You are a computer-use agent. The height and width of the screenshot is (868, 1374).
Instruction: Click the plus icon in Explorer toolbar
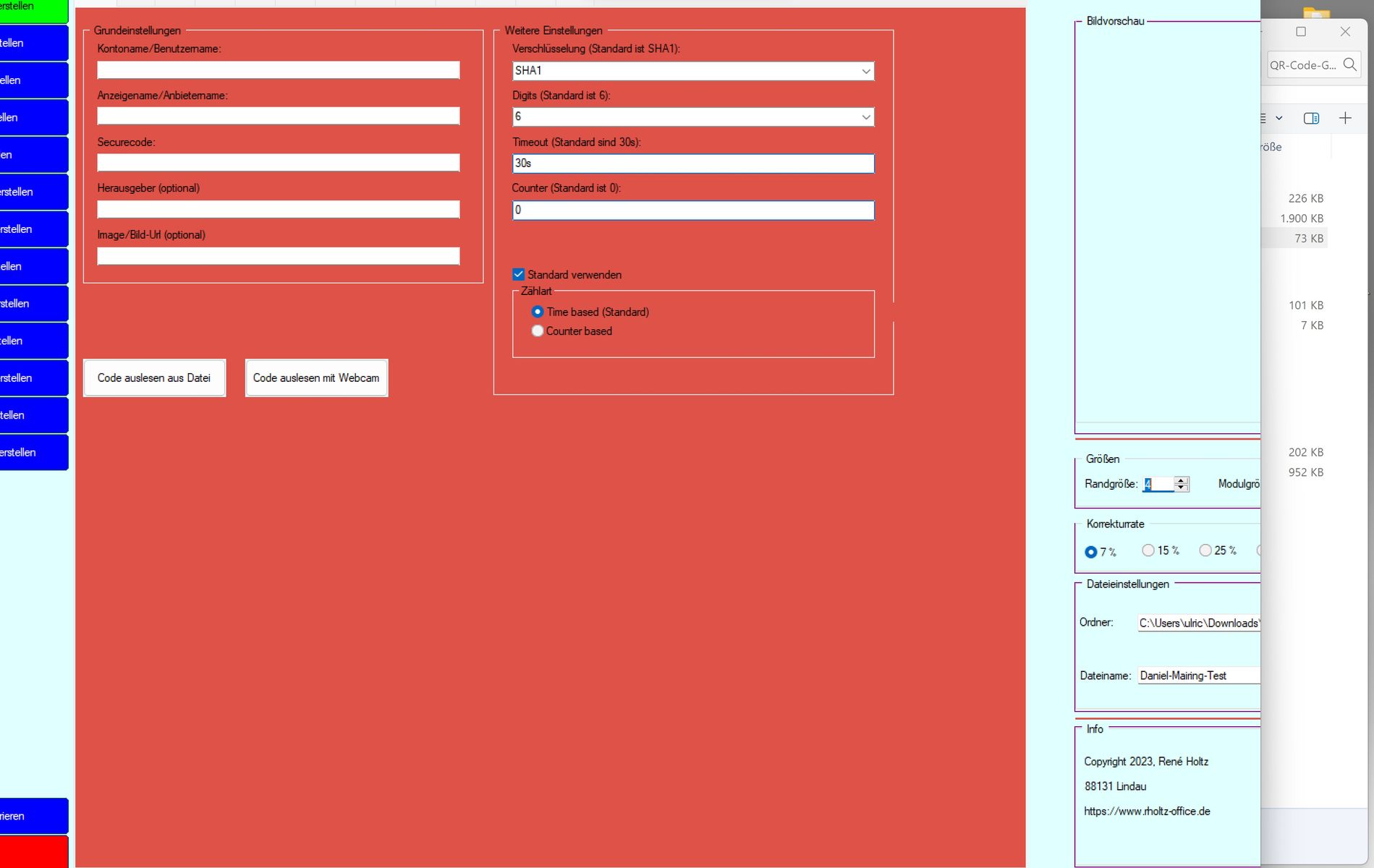coord(1345,118)
